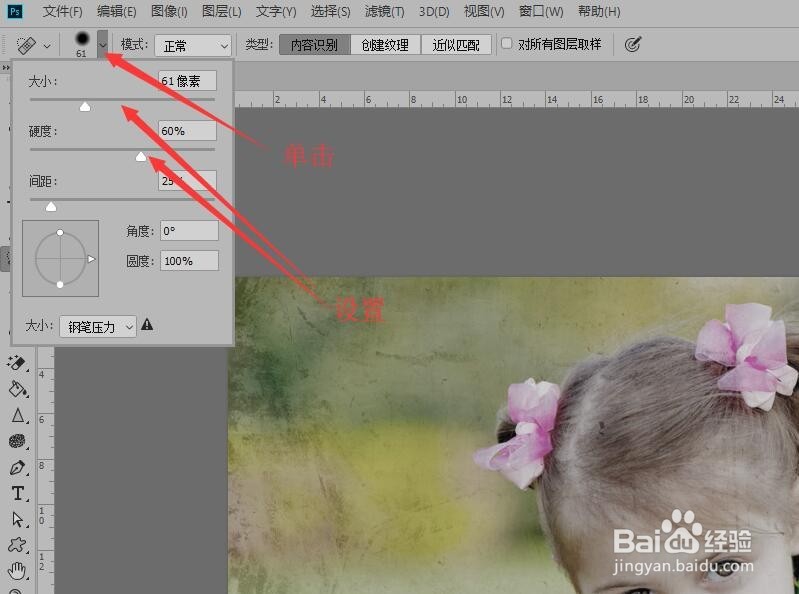Click the 间距 spacing value field
The height and width of the screenshot is (594, 799).
[188, 180]
